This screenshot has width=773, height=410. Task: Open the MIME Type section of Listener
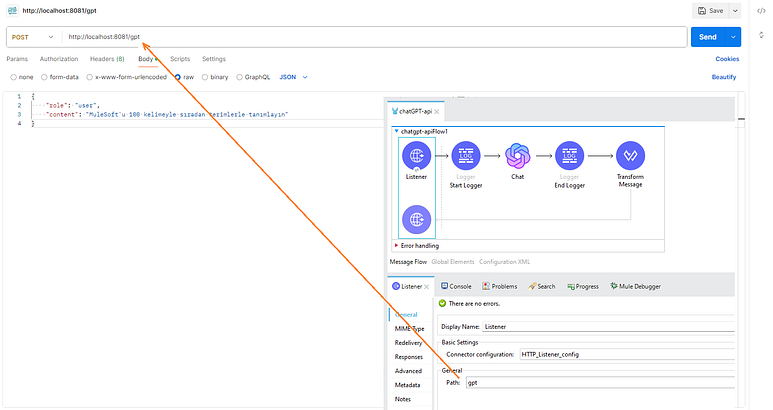point(409,329)
